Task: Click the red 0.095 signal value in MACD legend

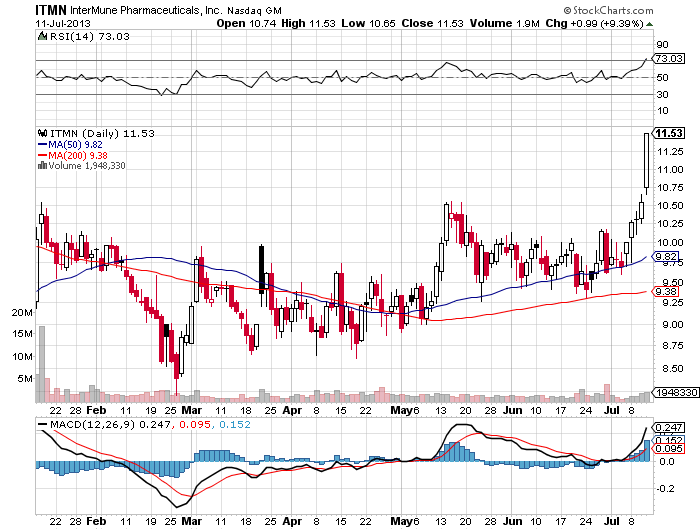Action: 195,424
